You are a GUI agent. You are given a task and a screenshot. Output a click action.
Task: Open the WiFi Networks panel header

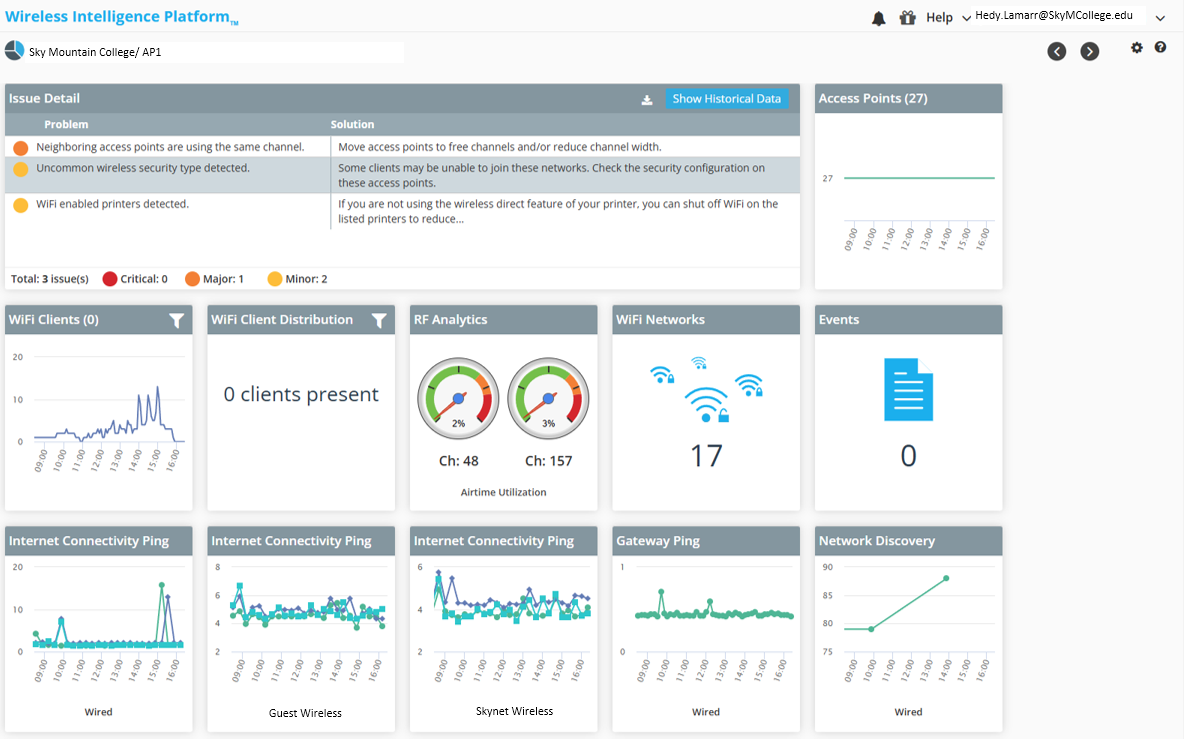[x=706, y=319]
